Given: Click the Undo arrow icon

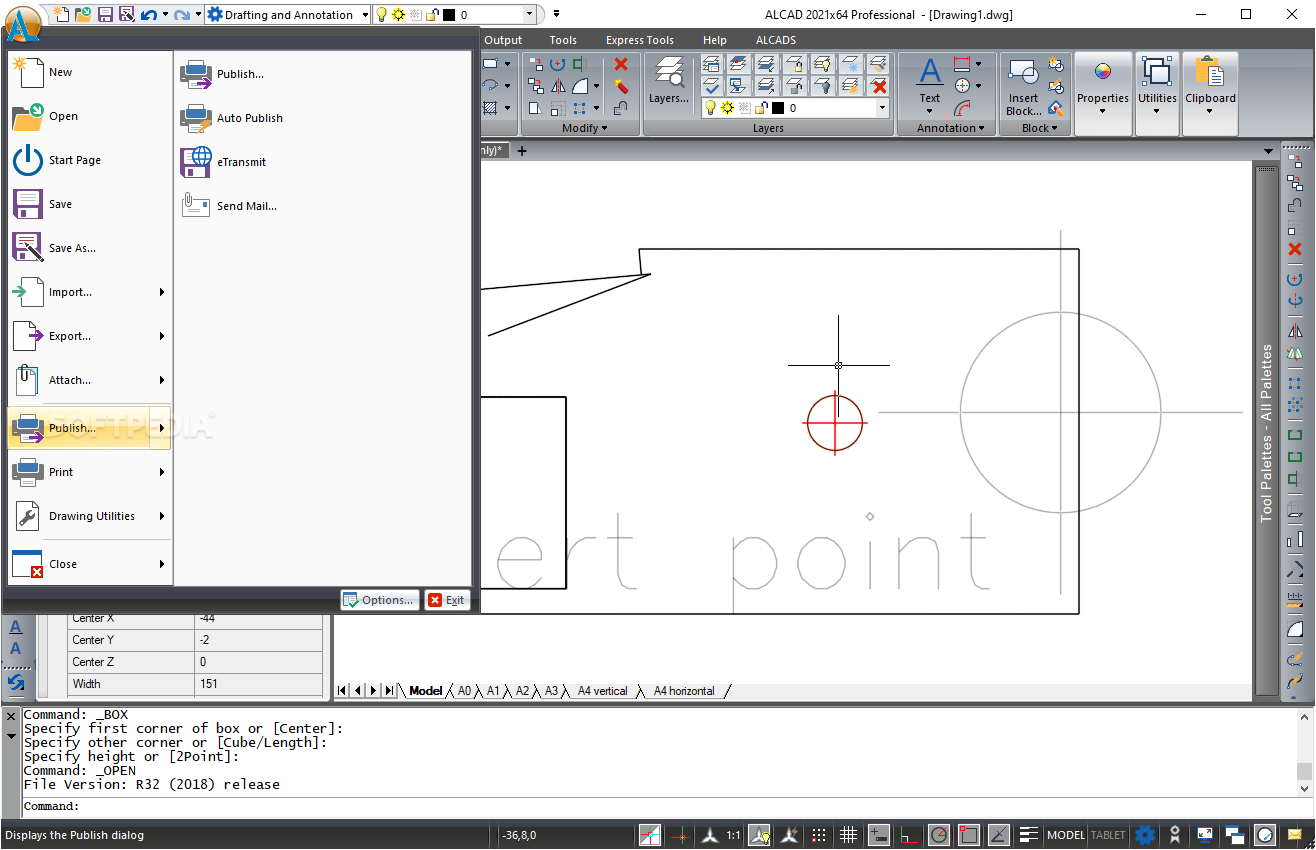Looking at the screenshot, I should coord(148,15).
